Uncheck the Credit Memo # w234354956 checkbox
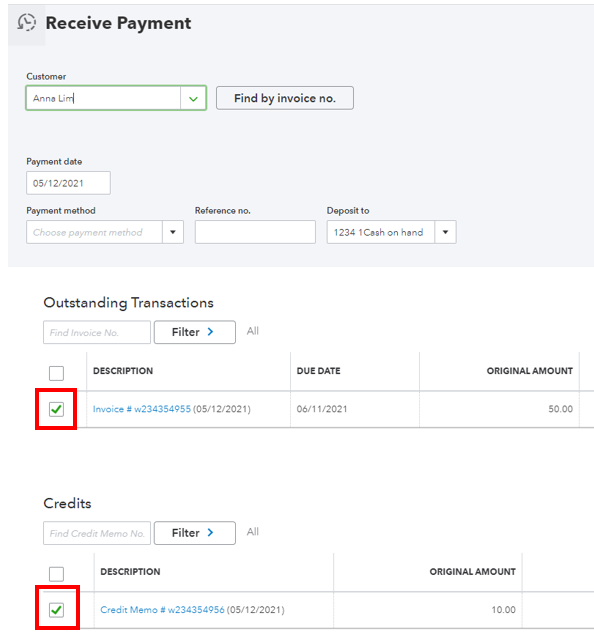This screenshot has width=594, height=642. [56, 610]
